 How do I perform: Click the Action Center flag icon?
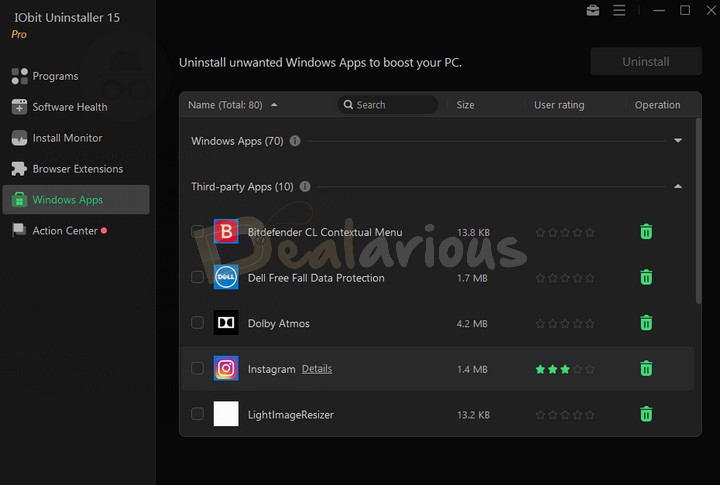pyautogui.click(x=19, y=230)
